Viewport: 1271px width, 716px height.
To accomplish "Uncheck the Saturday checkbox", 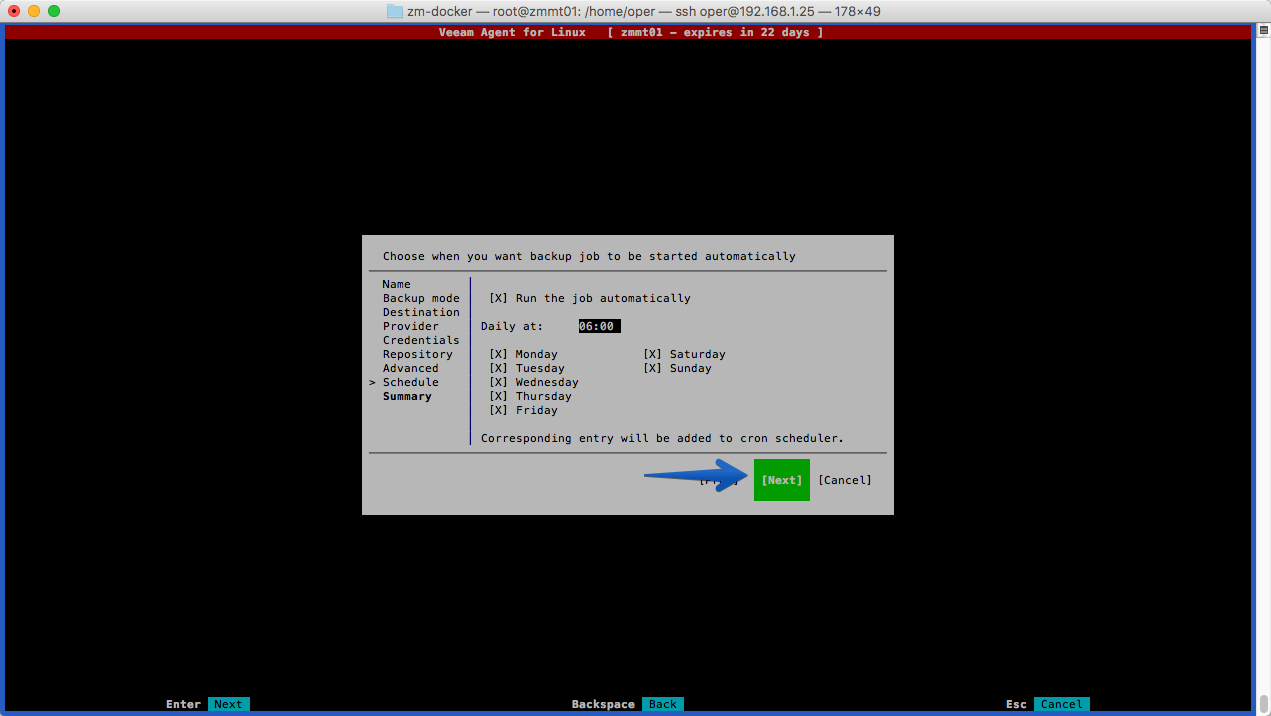I will pos(652,354).
